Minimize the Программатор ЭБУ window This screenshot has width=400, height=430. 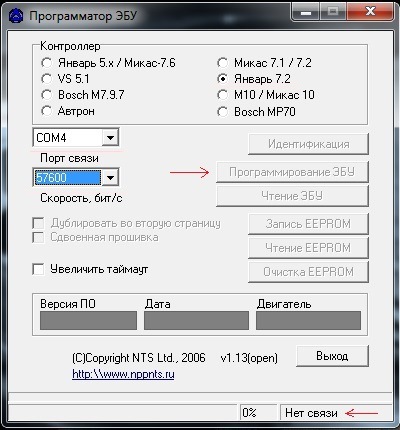coord(306,12)
